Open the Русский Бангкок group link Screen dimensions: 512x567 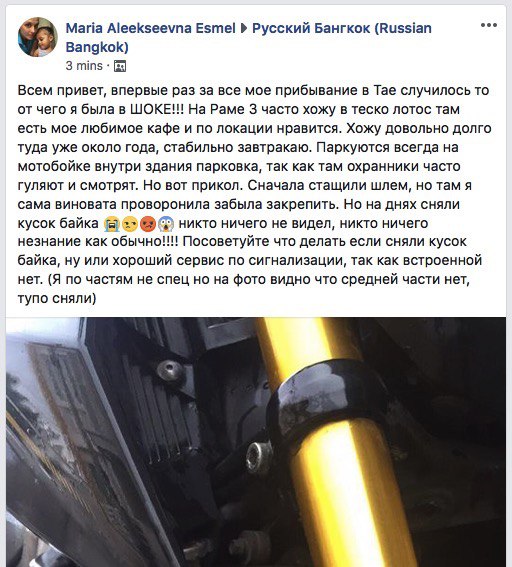click(248, 38)
